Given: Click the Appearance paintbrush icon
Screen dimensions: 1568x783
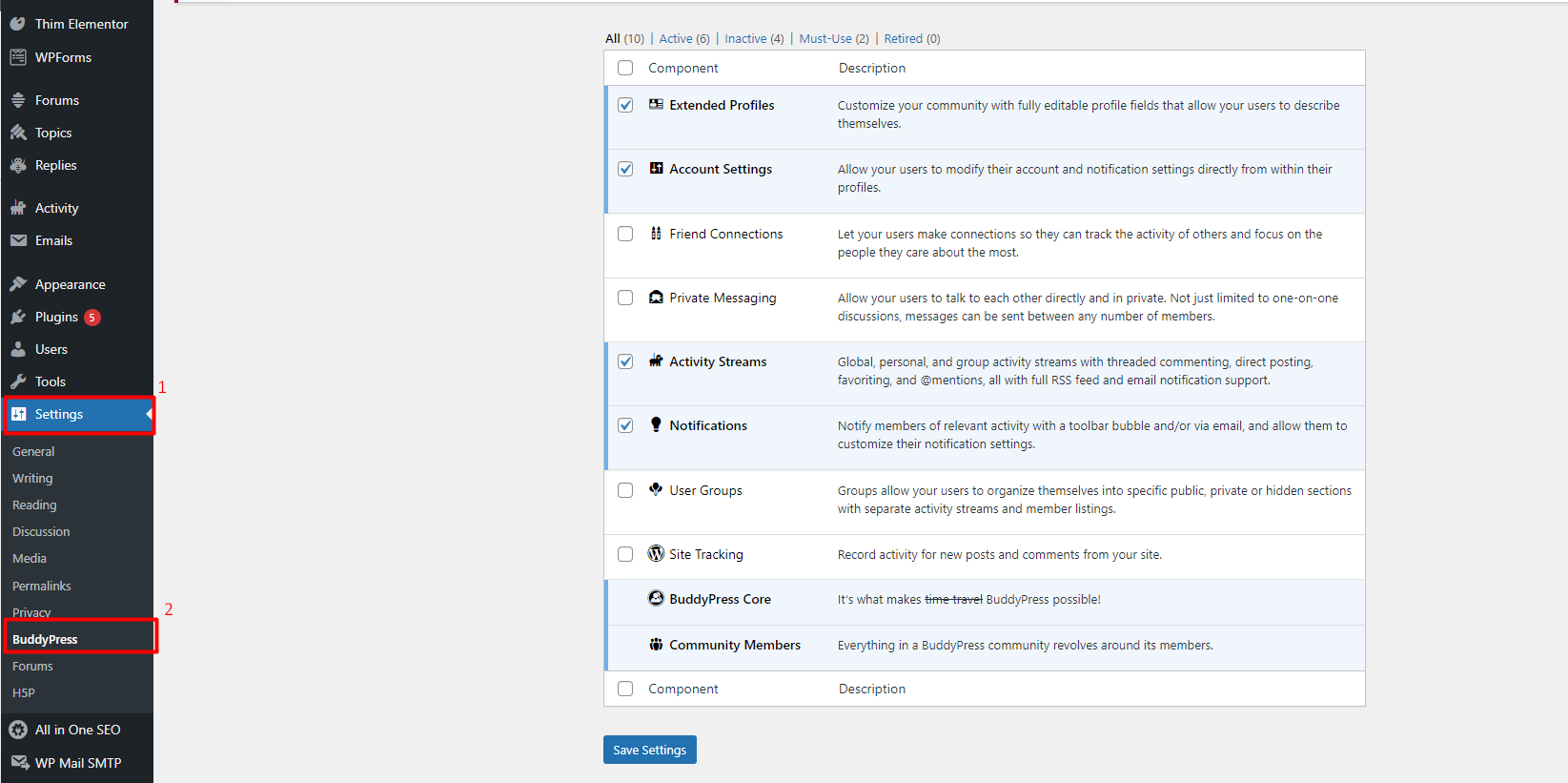Looking at the screenshot, I should coord(18,284).
